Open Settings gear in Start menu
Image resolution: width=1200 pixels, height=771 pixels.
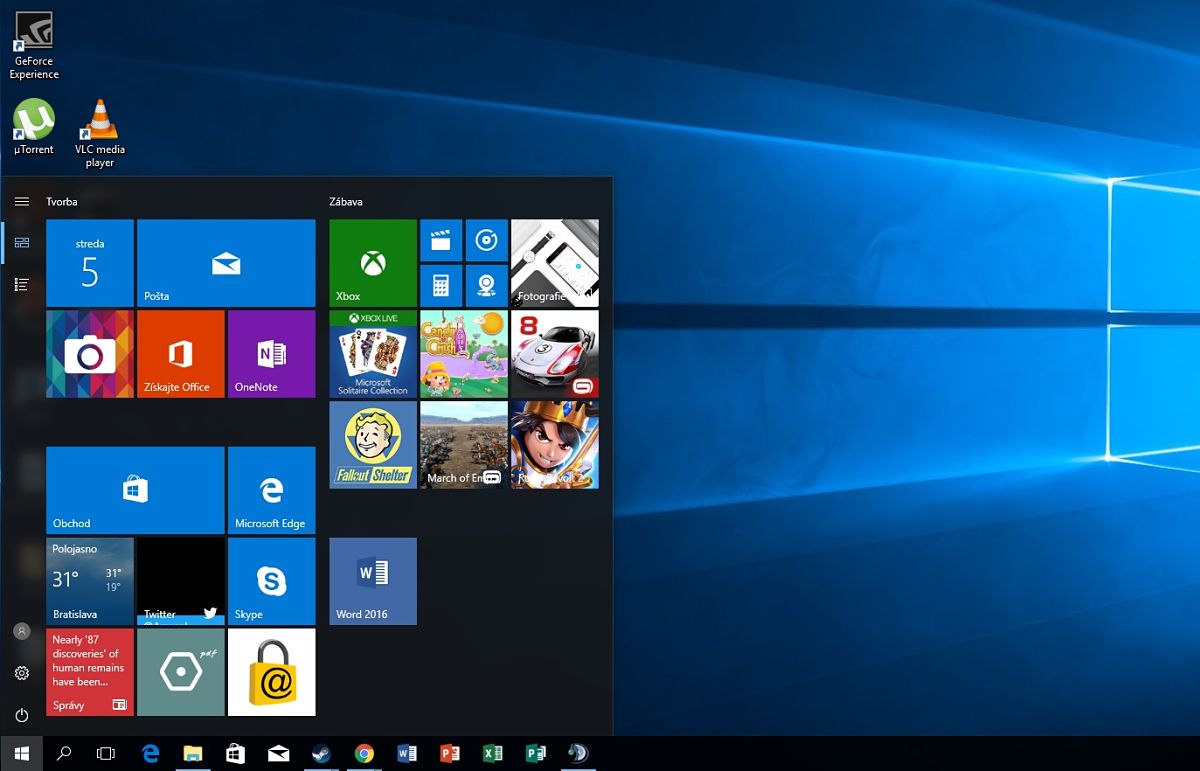pyautogui.click(x=22, y=673)
